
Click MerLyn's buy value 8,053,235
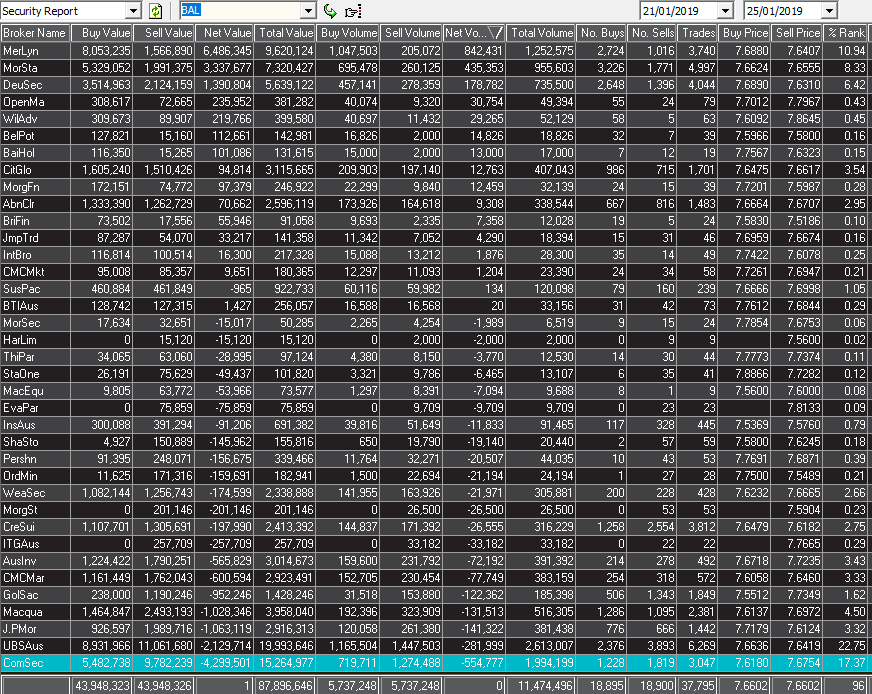[x=106, y=51]
